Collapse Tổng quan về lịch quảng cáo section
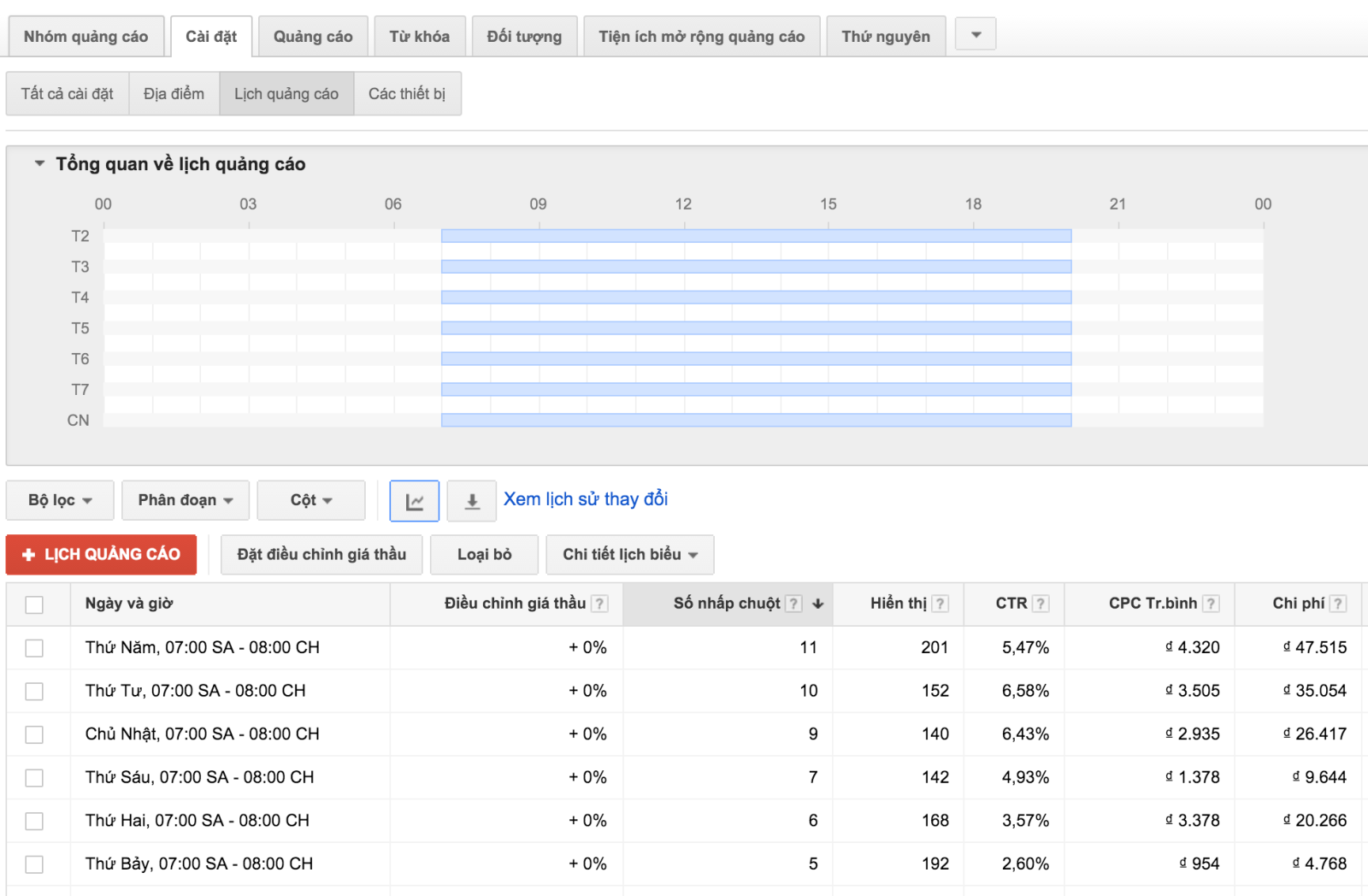Viewport: 1368px width, 896px height. coord(38,163)
